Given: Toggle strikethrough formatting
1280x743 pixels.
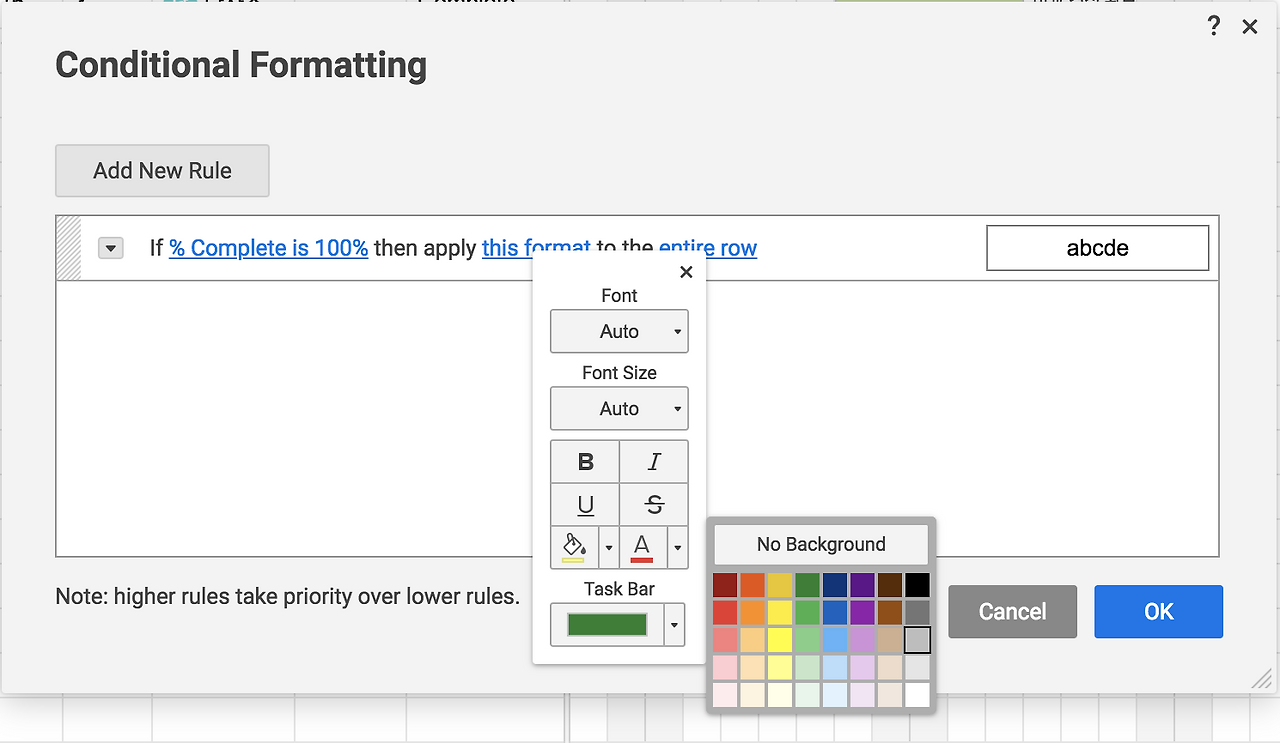Looking at the screenshot, I should pos(654,505).
